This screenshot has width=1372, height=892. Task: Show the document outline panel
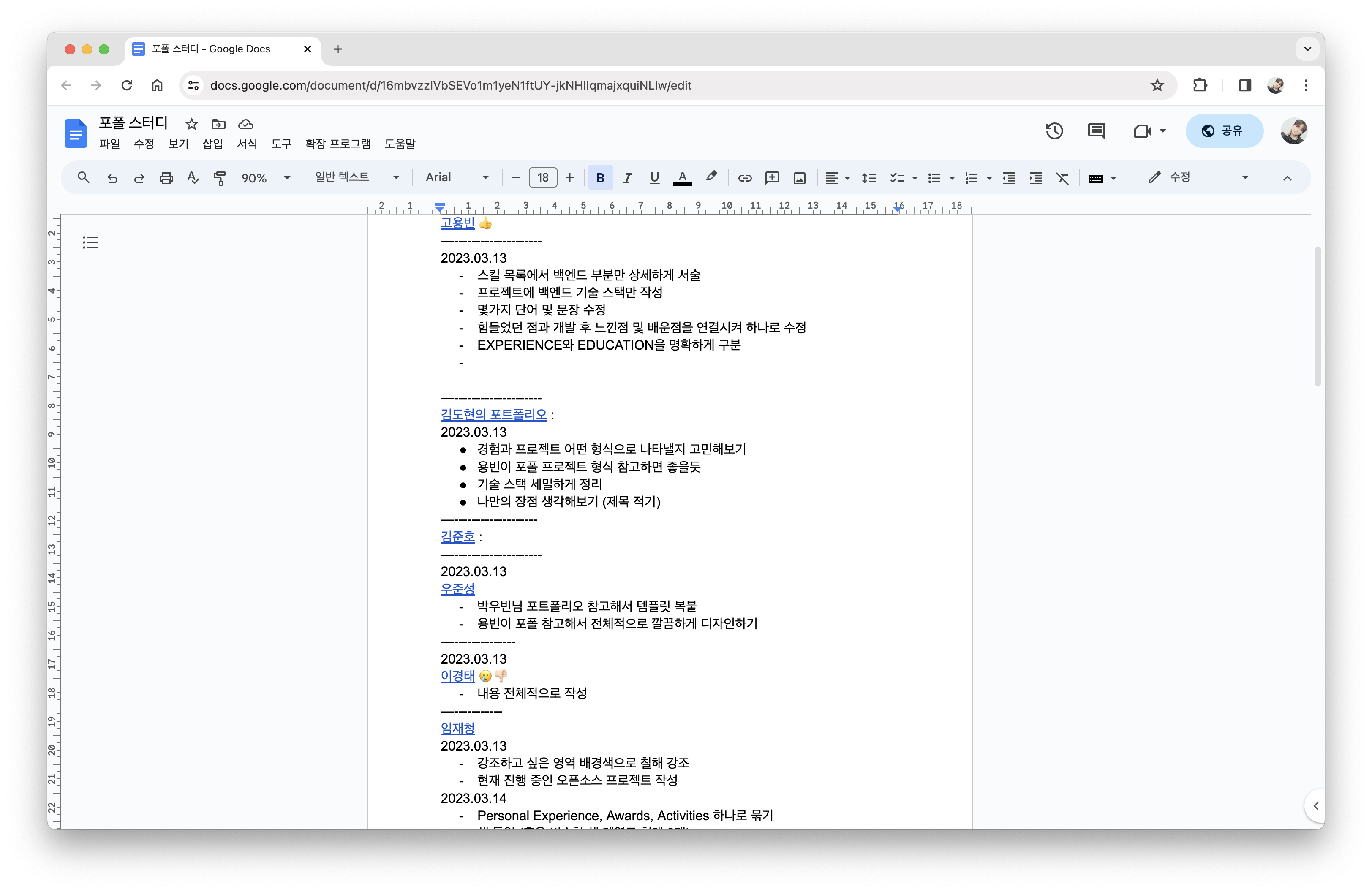point(90,242)
